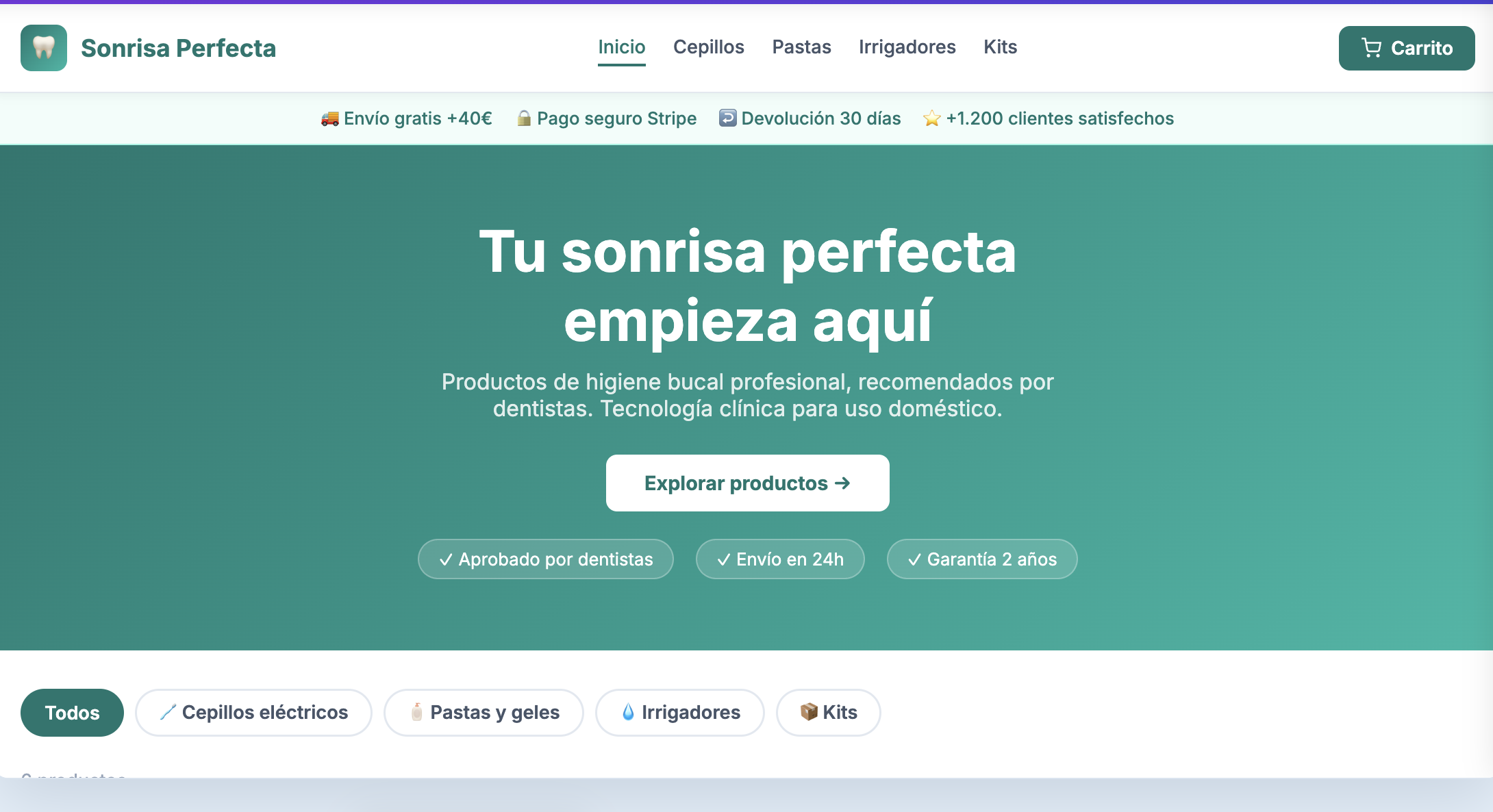Click the Aprobado por dentistas badge
Viewport: 1493px width, 812px height.
click(546, 559)
